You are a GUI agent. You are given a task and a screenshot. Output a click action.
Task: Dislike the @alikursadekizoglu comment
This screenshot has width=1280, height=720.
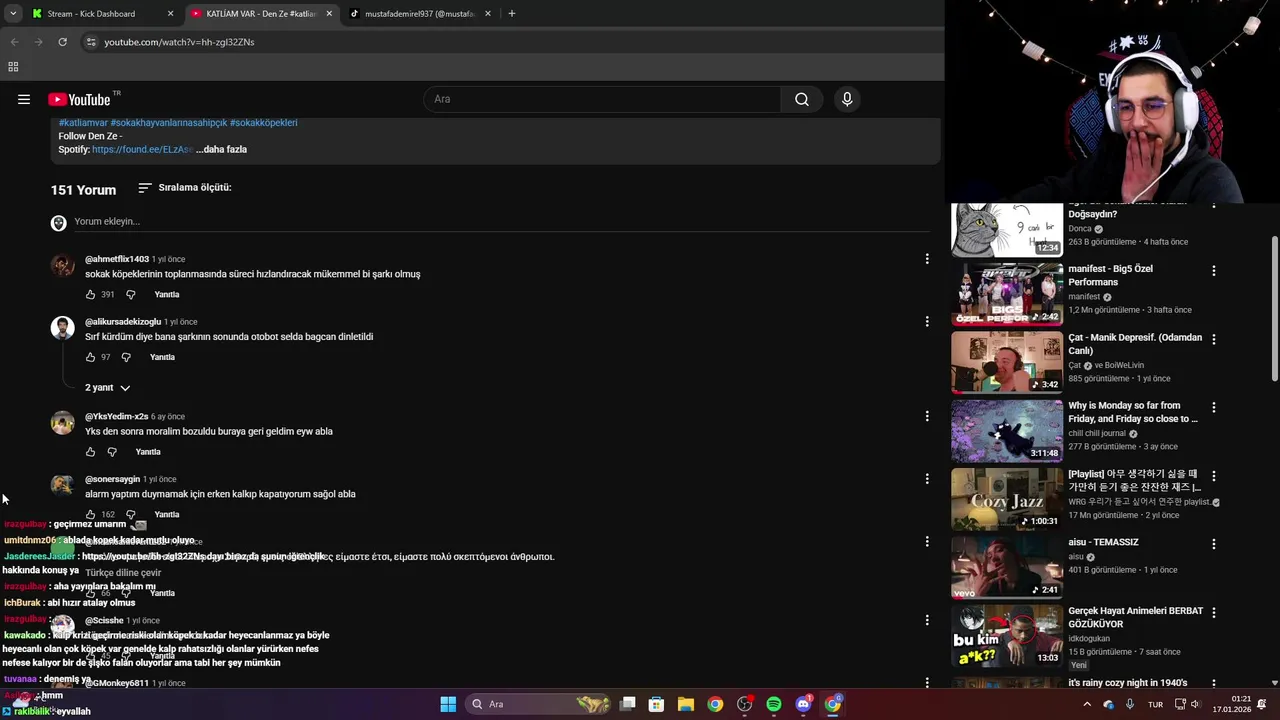pyautogui.click(x=126, y=357)
